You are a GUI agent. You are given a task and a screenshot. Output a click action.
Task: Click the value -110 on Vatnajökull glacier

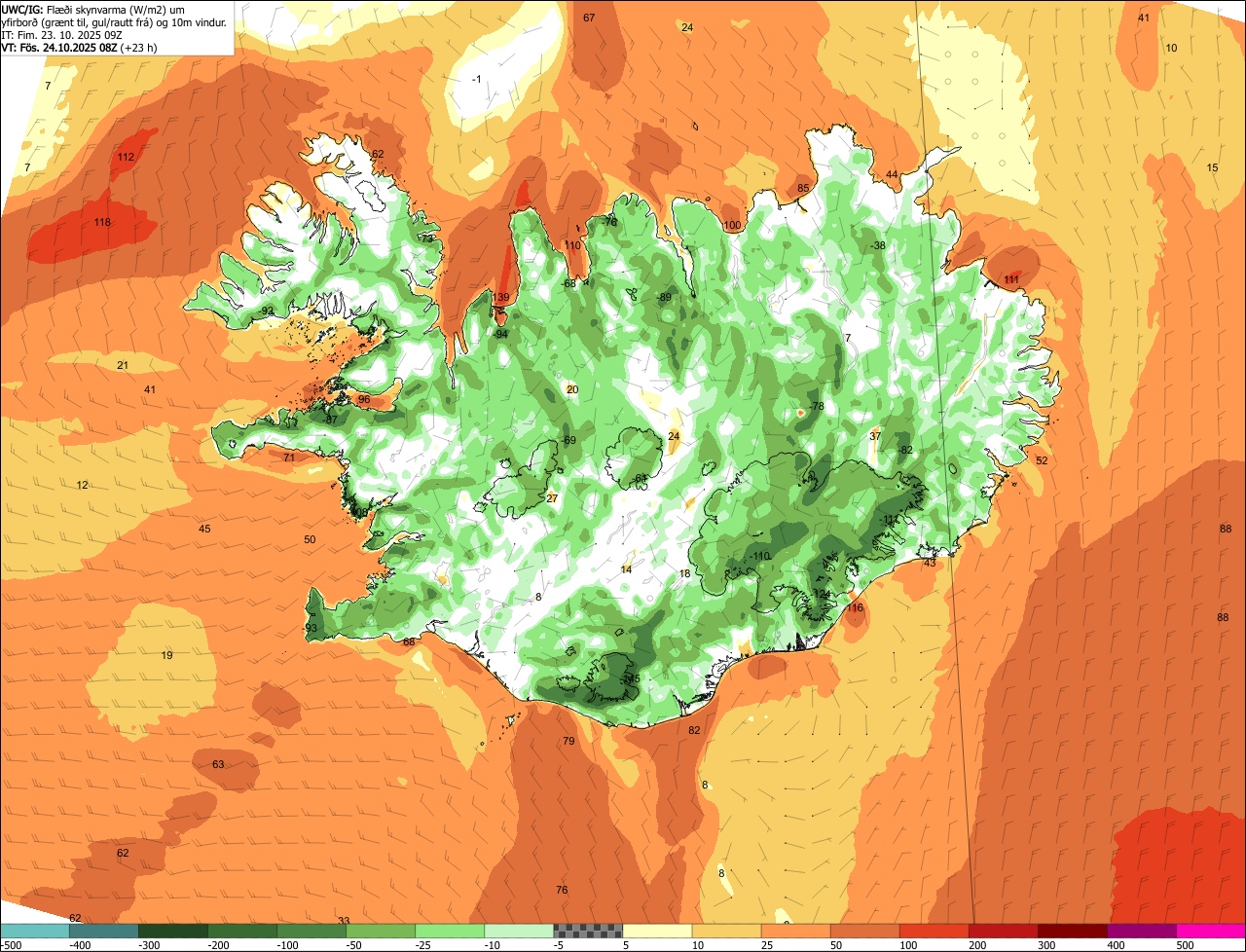(760, 557)
